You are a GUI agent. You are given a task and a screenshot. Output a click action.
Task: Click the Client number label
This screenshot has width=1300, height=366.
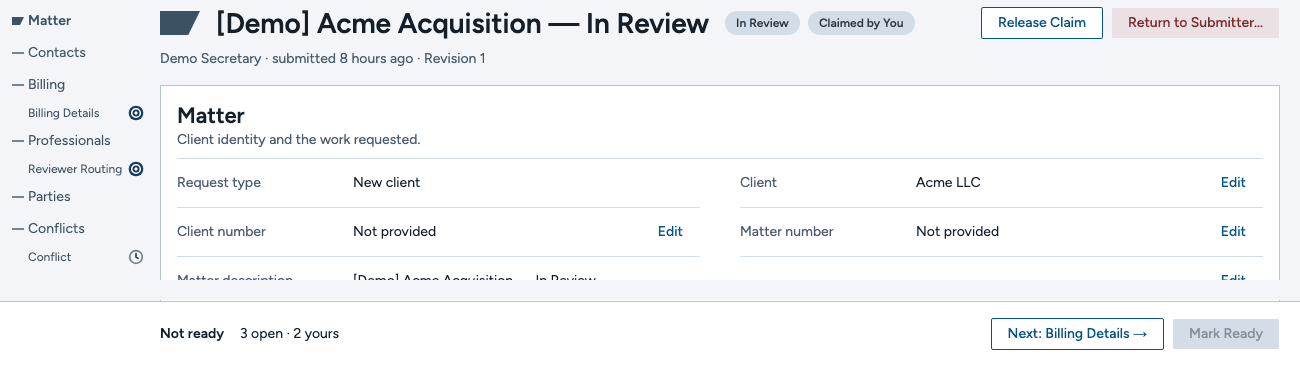click(221, 231)
